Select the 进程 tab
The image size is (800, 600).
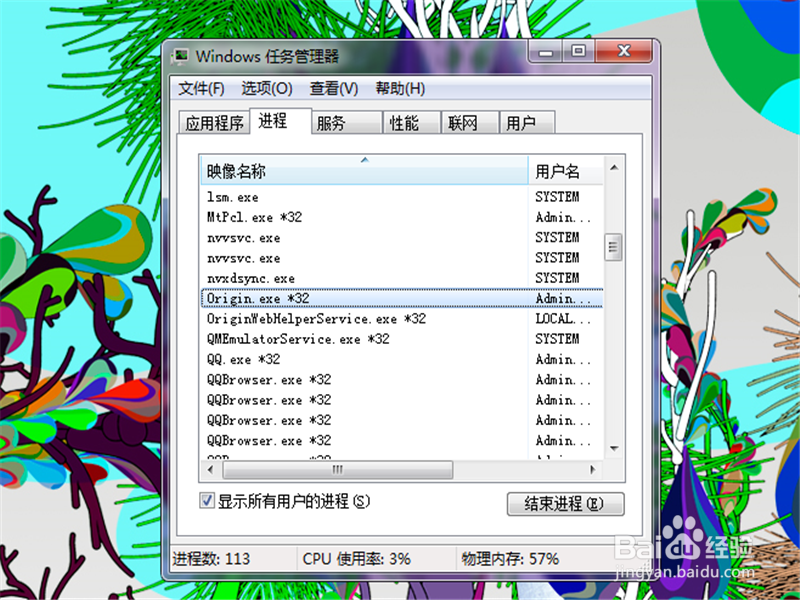[x=280, y=121]
